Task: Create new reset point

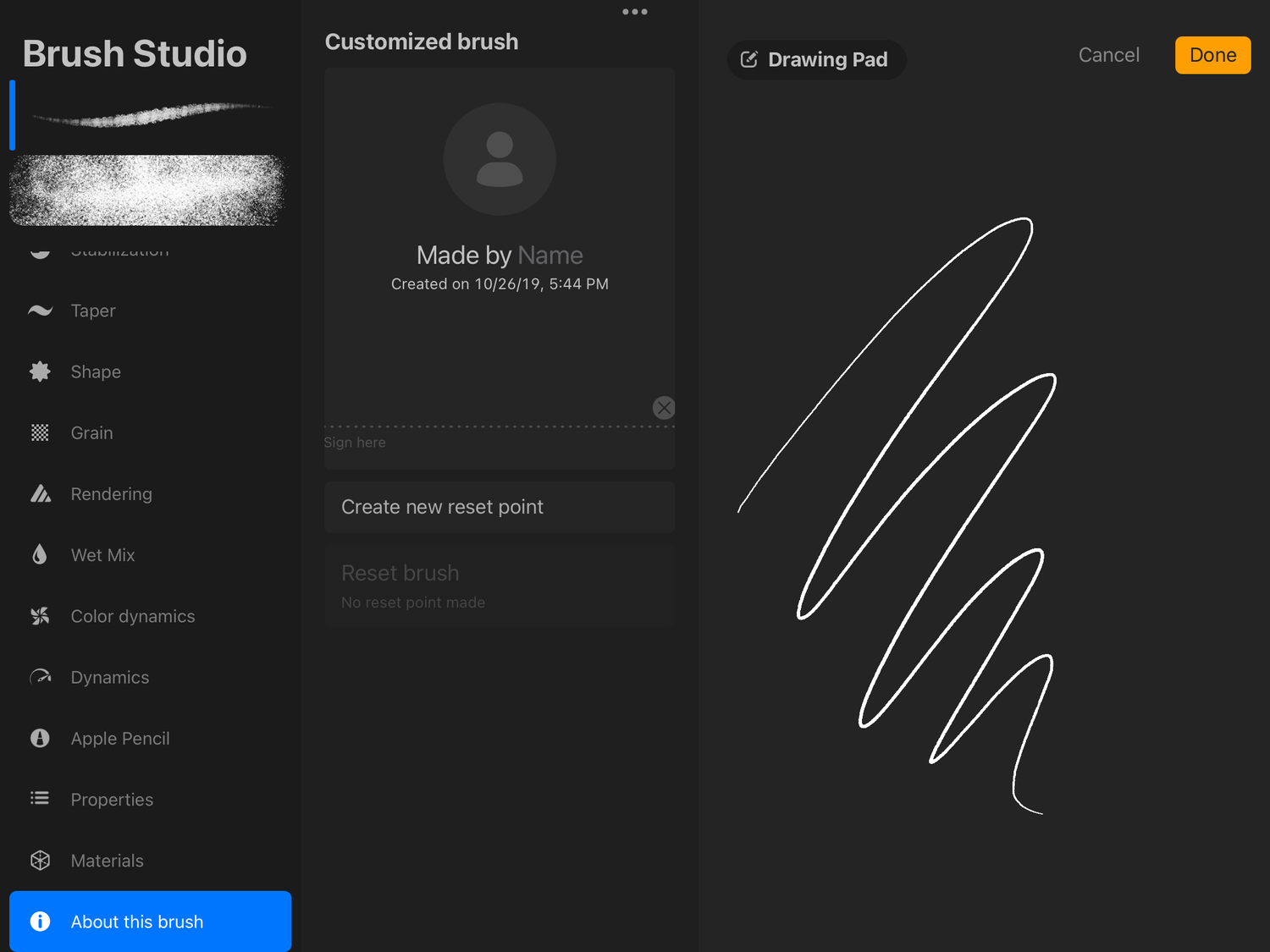Action: (500, 507)
